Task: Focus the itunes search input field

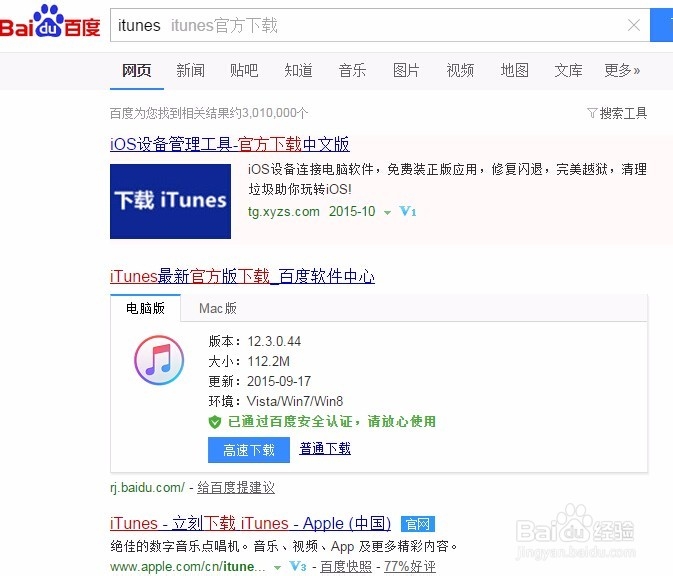Action: pos(380,25)
